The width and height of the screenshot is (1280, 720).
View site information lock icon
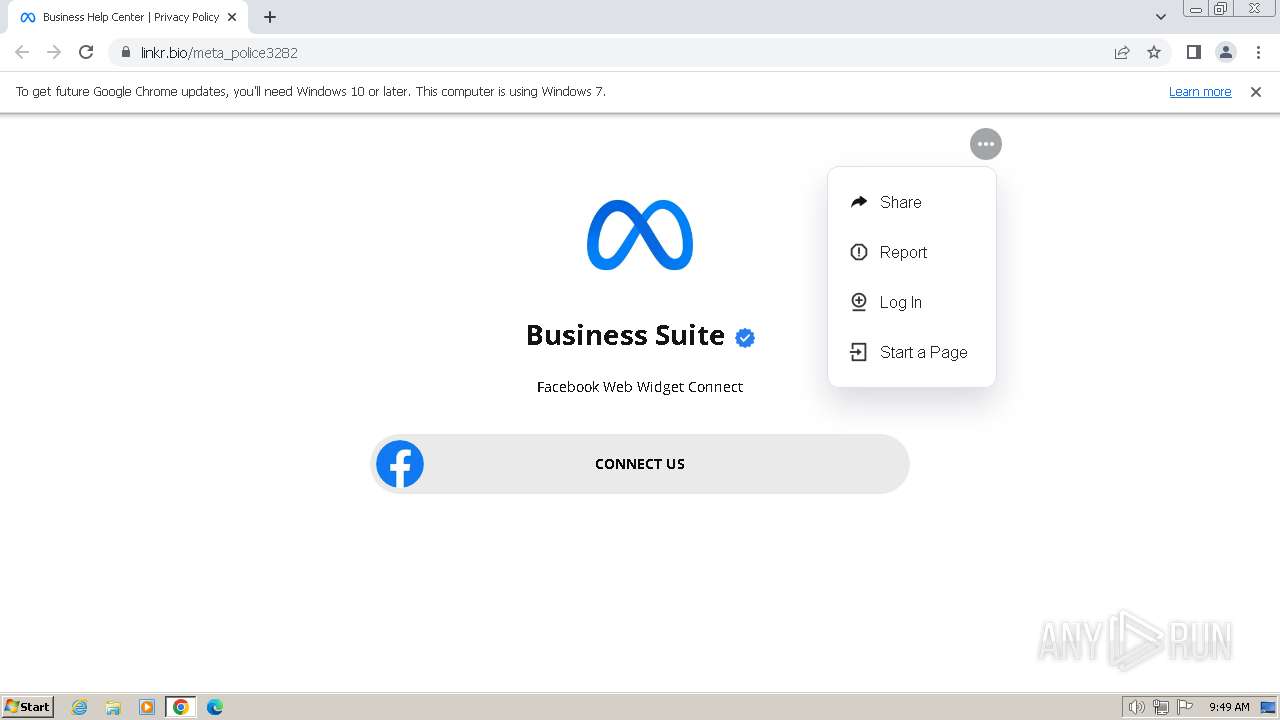pyautogui.click(x=126, y=52)
